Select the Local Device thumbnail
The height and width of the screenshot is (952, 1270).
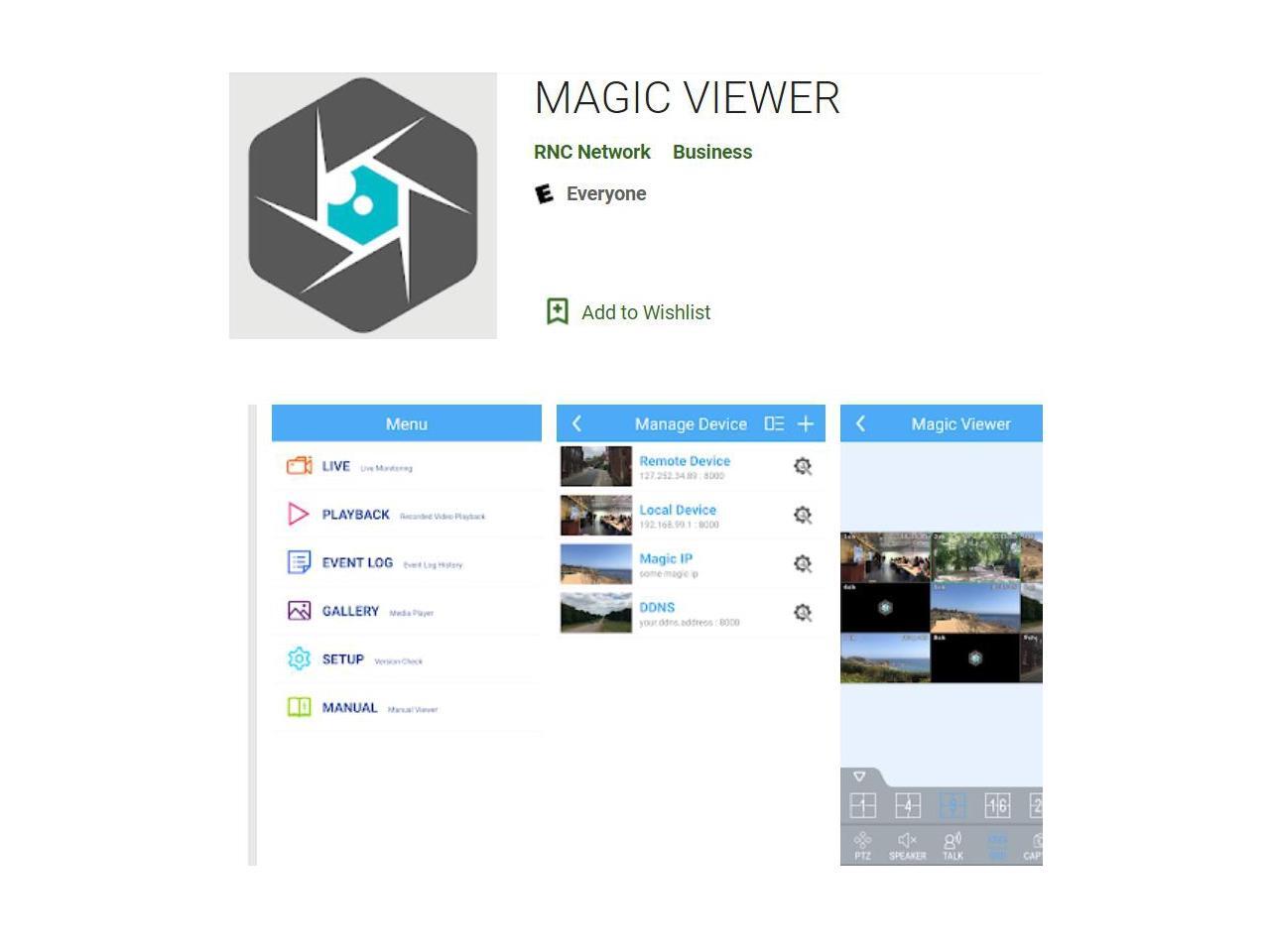pos(595,516)
